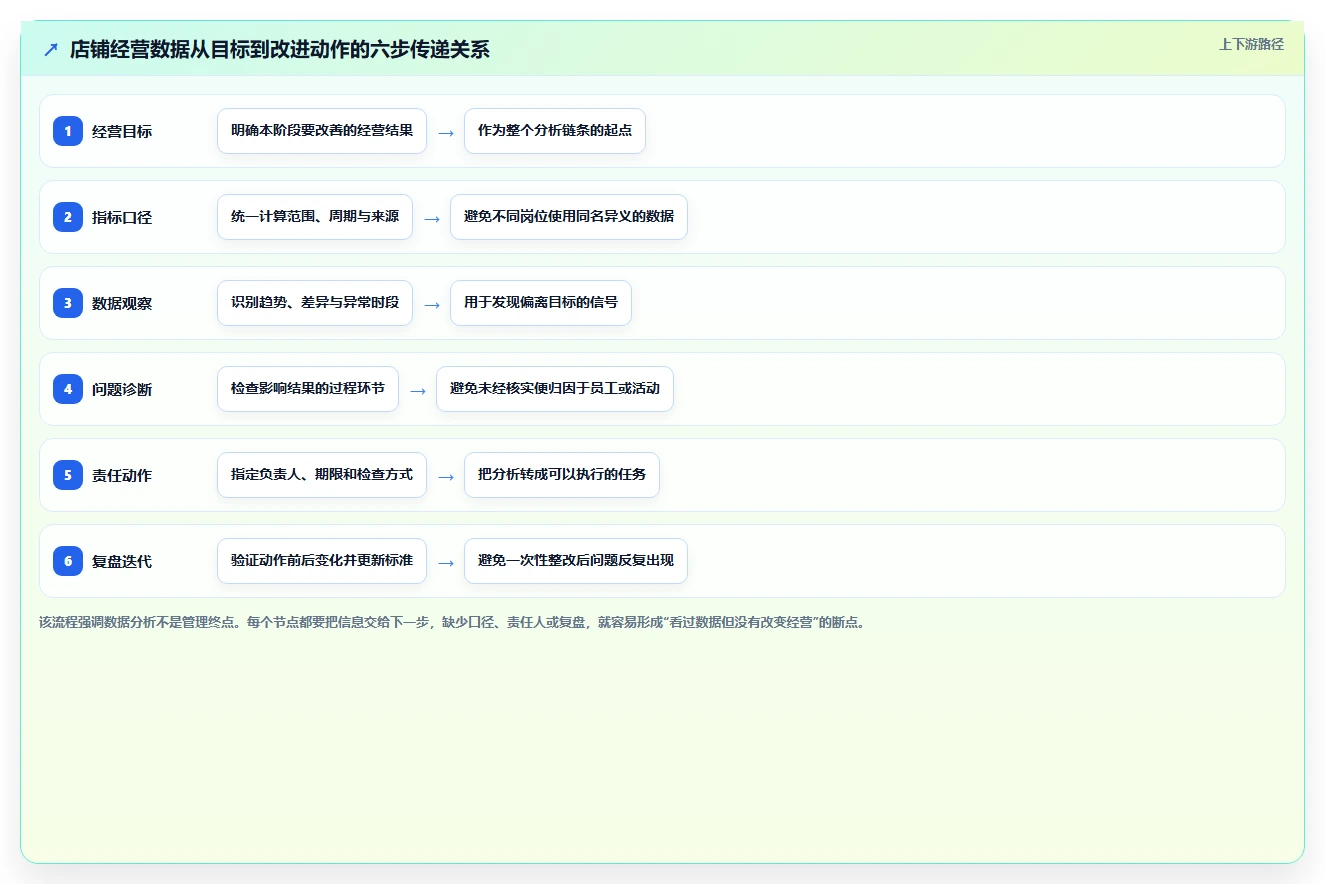Select step badge number 5
Image resolution: width=1325 pixels, height=884 pixels.
point(68,475)
